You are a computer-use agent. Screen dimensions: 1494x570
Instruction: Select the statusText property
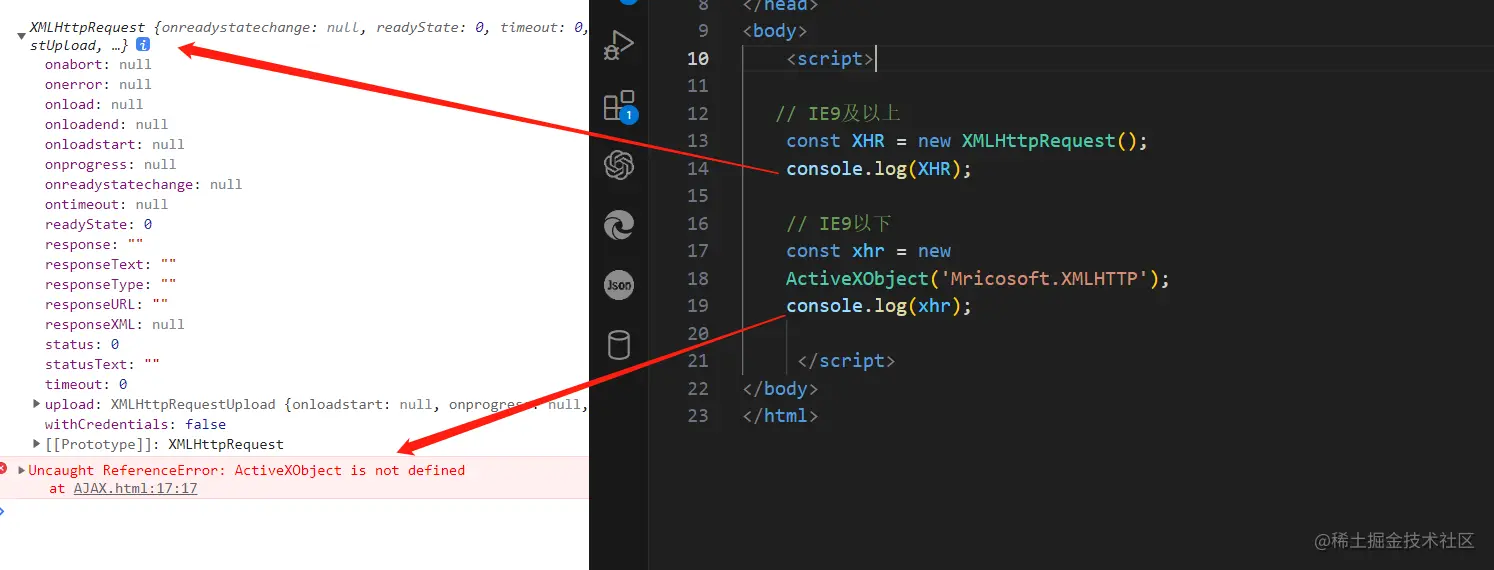102,364
